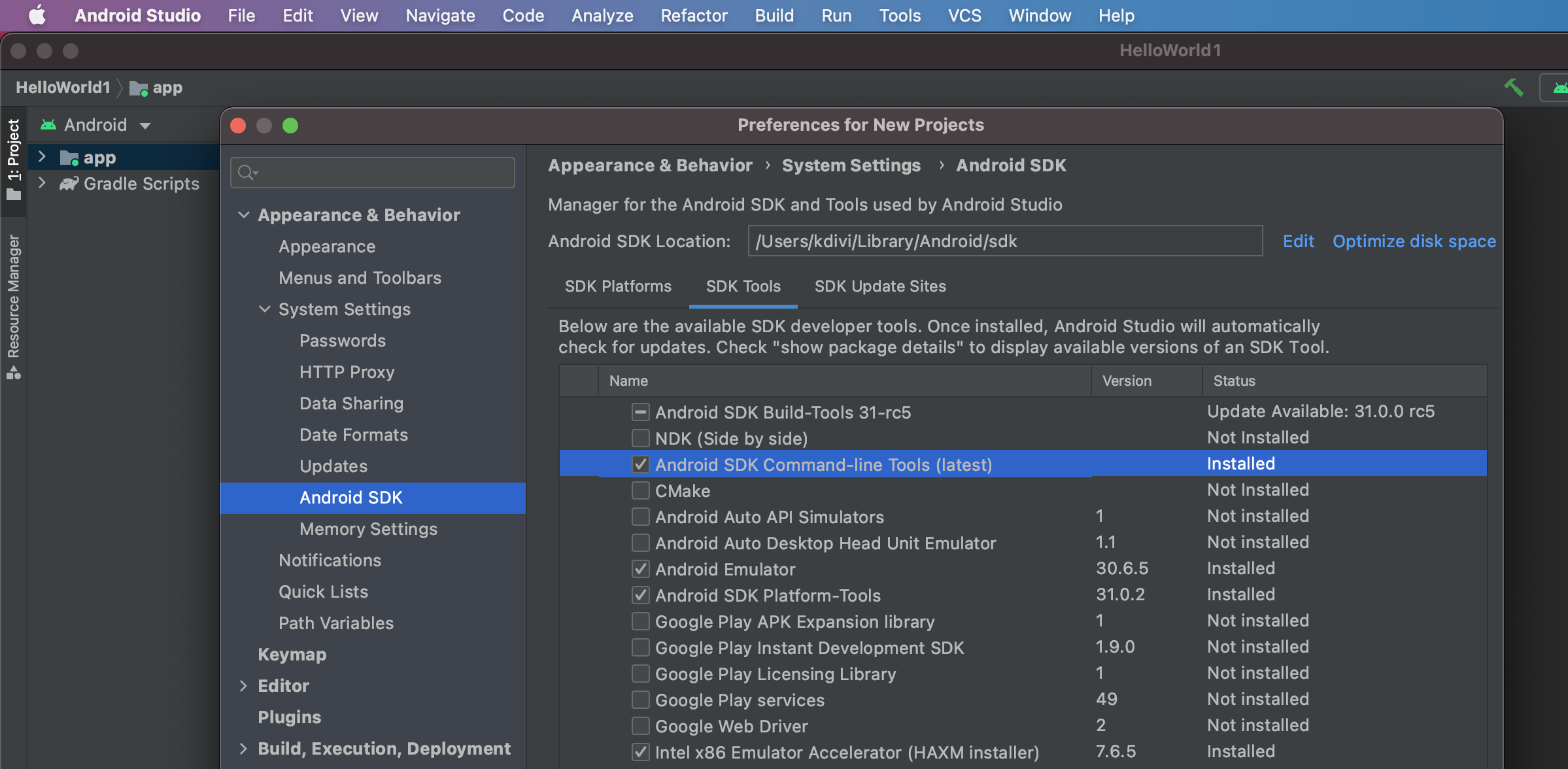1568x769 pixels.
Task: Open Menus and Toolbars settings
Action: click(x=360, y=278)
